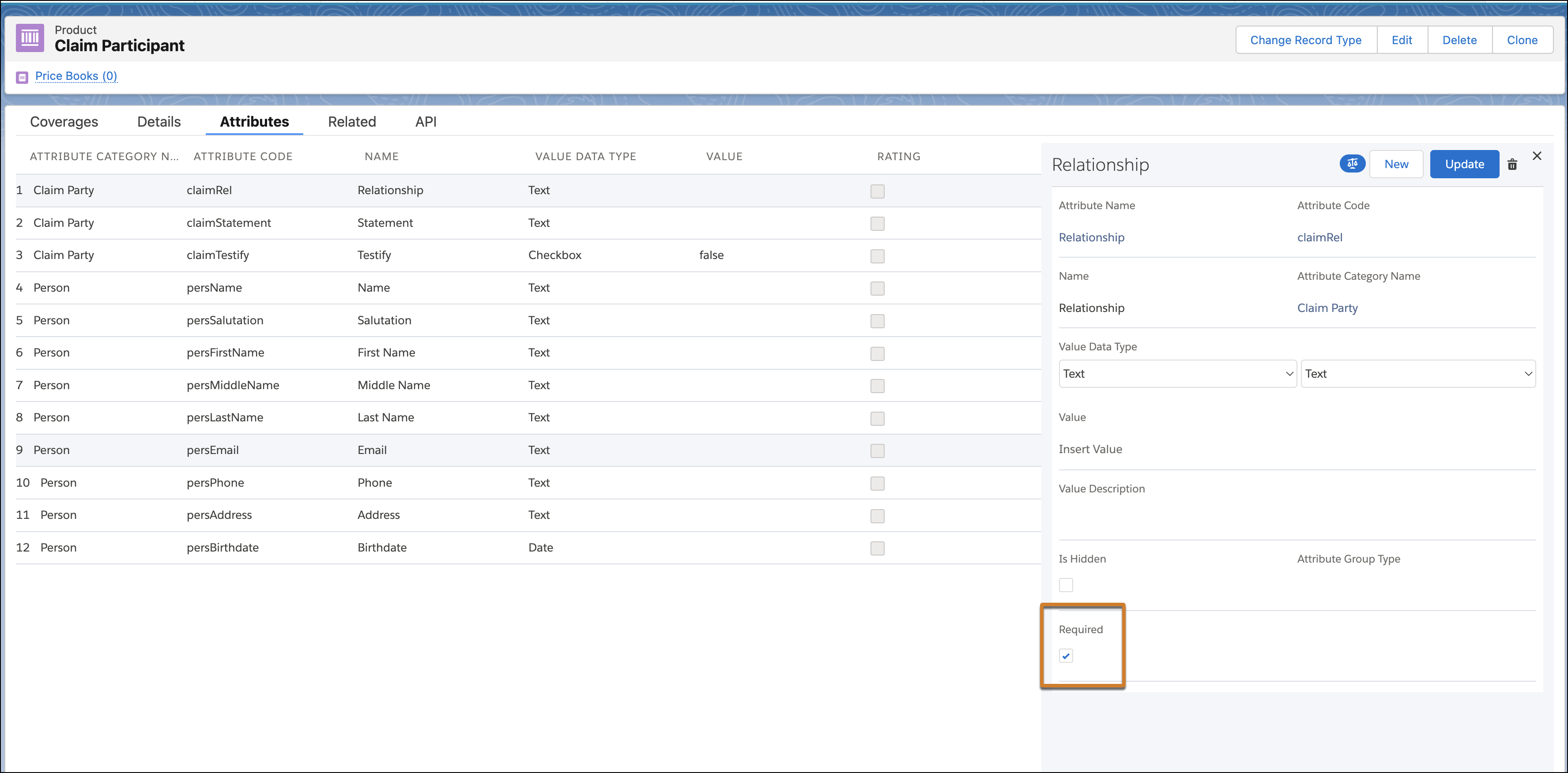1568x773 pixels.
Task: Open the API tab
Action: [x=426, y=122]
